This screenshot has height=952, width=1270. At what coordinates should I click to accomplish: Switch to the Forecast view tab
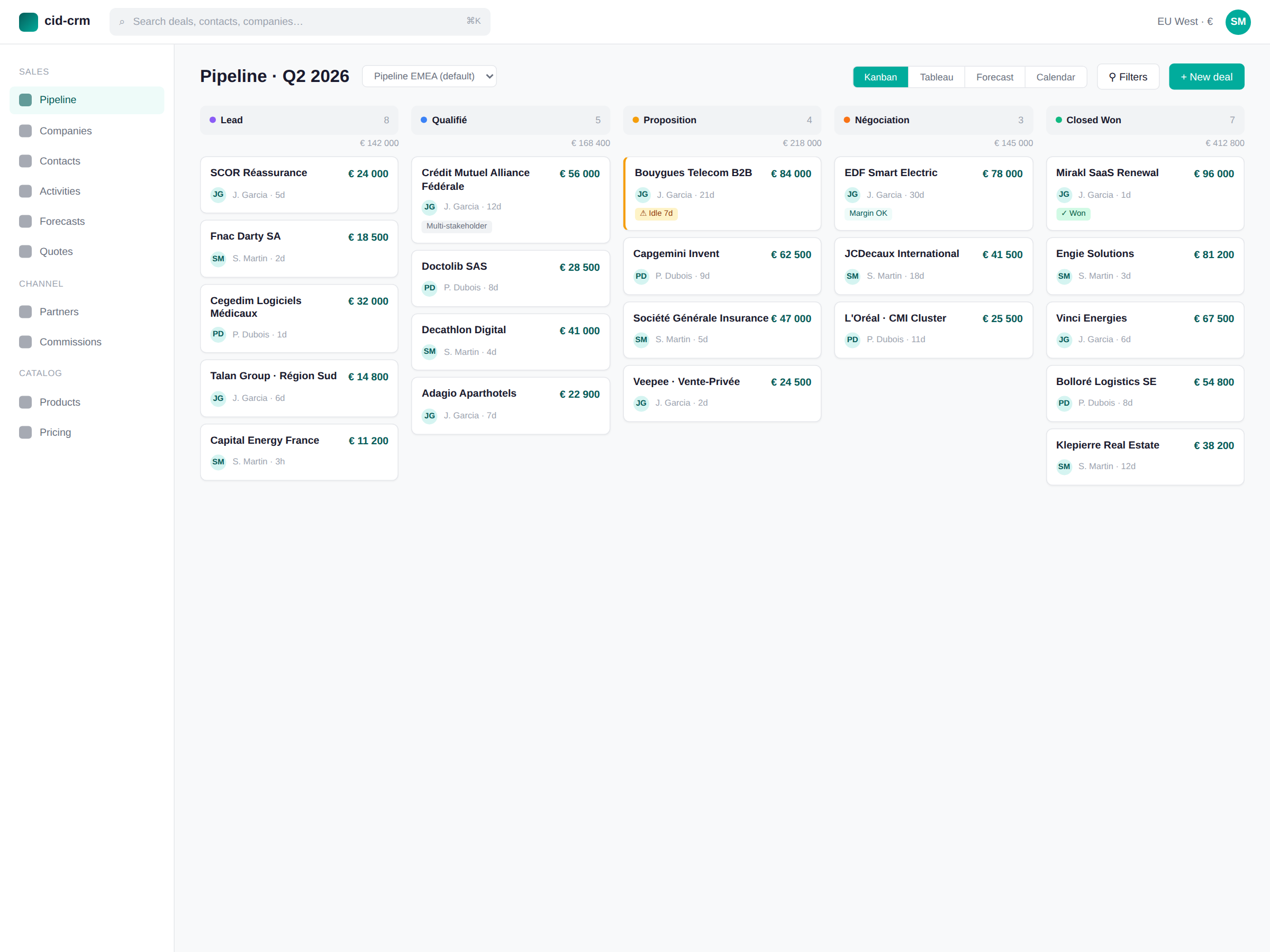(994, 77)
